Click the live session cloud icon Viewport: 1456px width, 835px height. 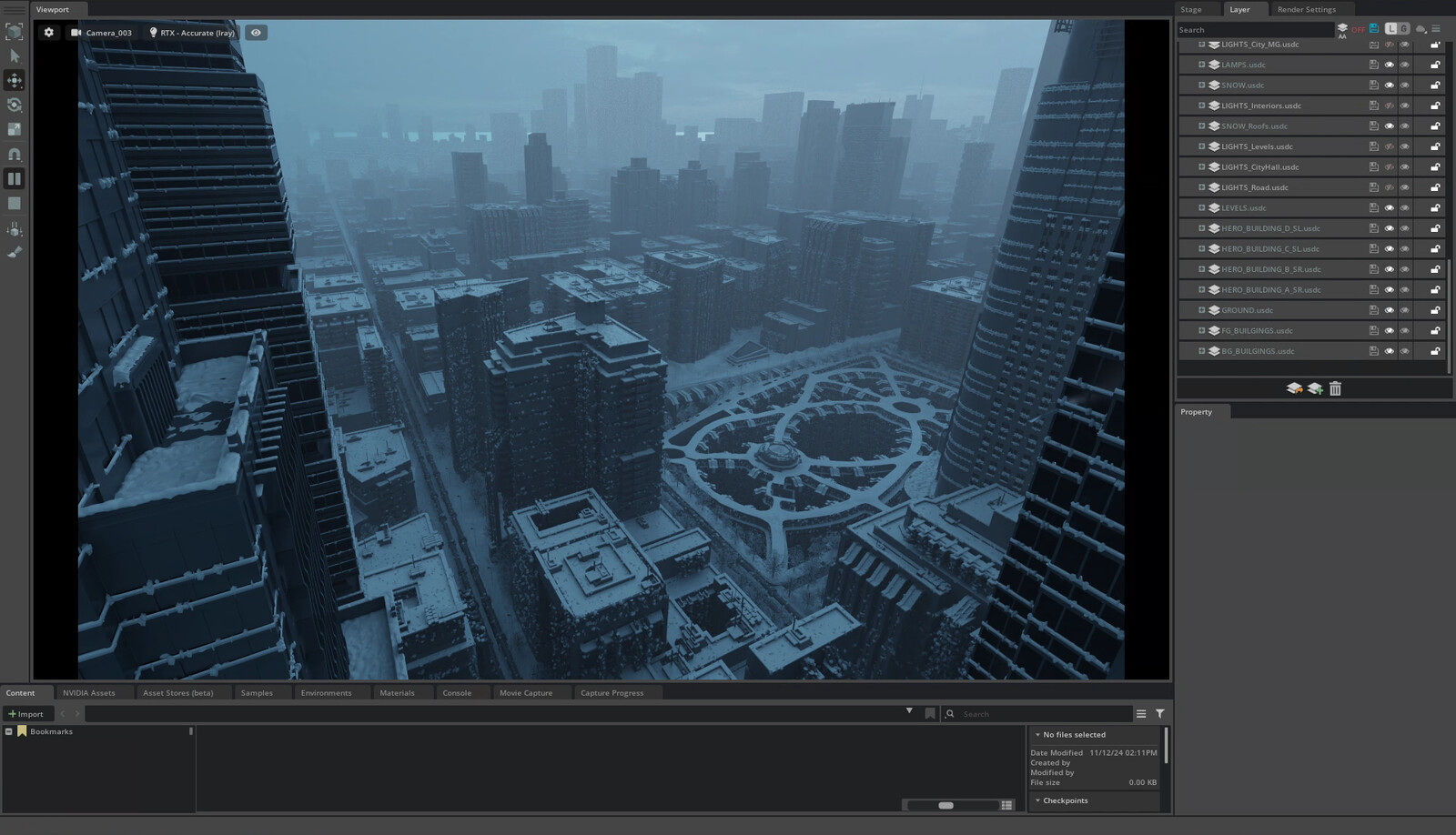pos(1421,29)
